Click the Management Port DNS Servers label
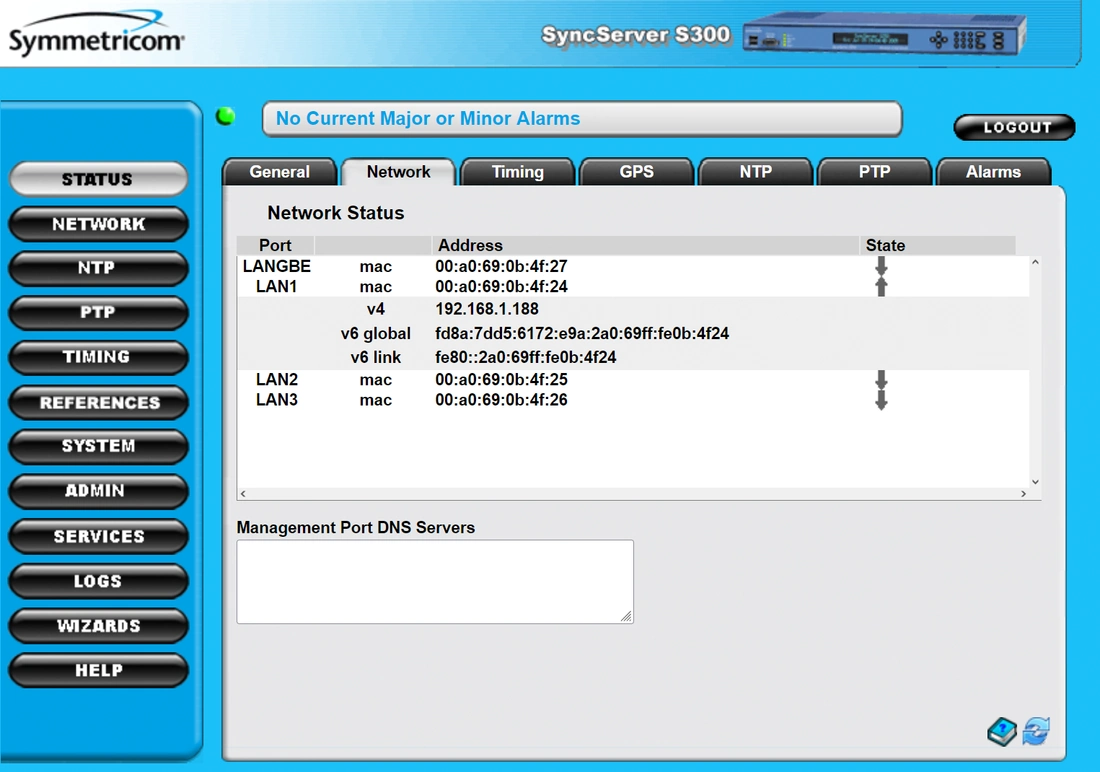Screen dimensions: 1100x772 [x=356, y=528]
